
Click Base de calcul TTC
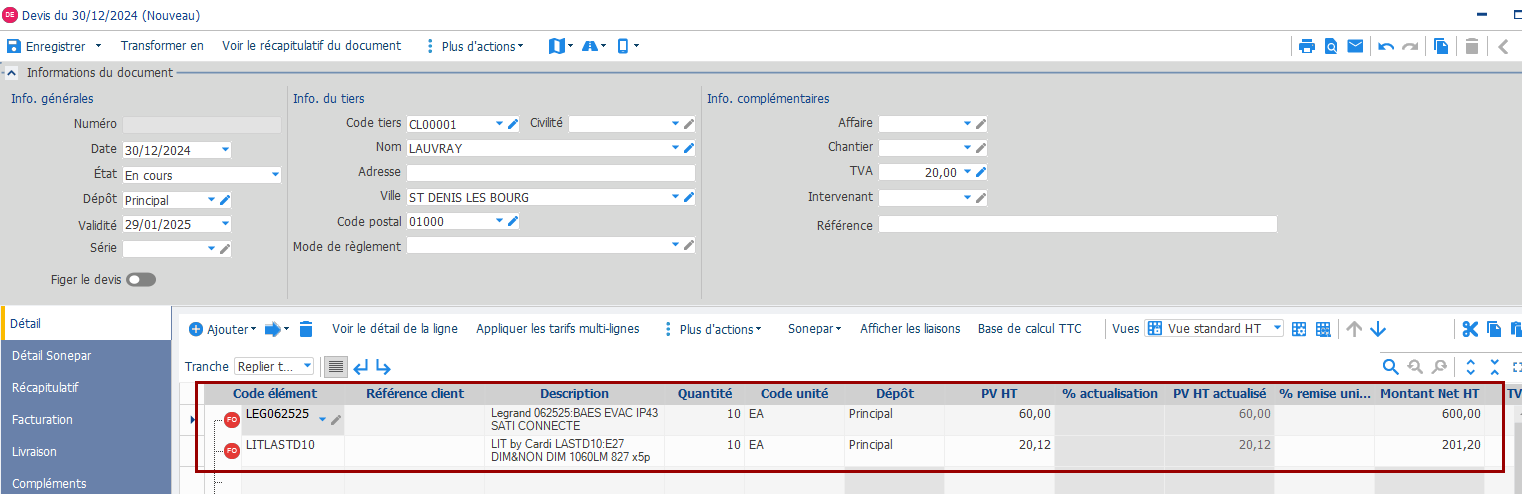tap(1030, 329)
